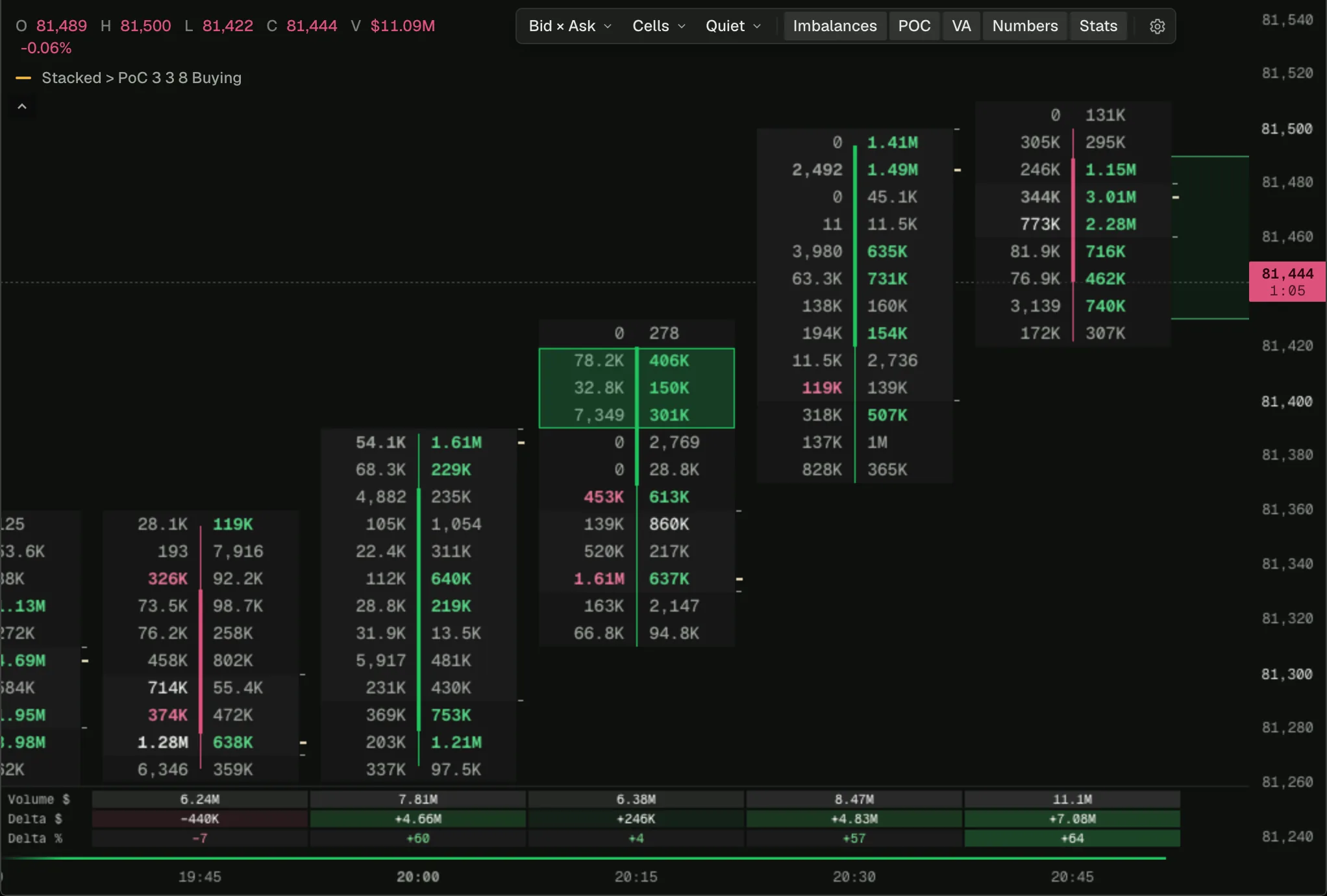The width and height of the screenshot is (1327, 896).
Task: Click the $11.09M volume value in header
Action: click(x=403, y=26)
